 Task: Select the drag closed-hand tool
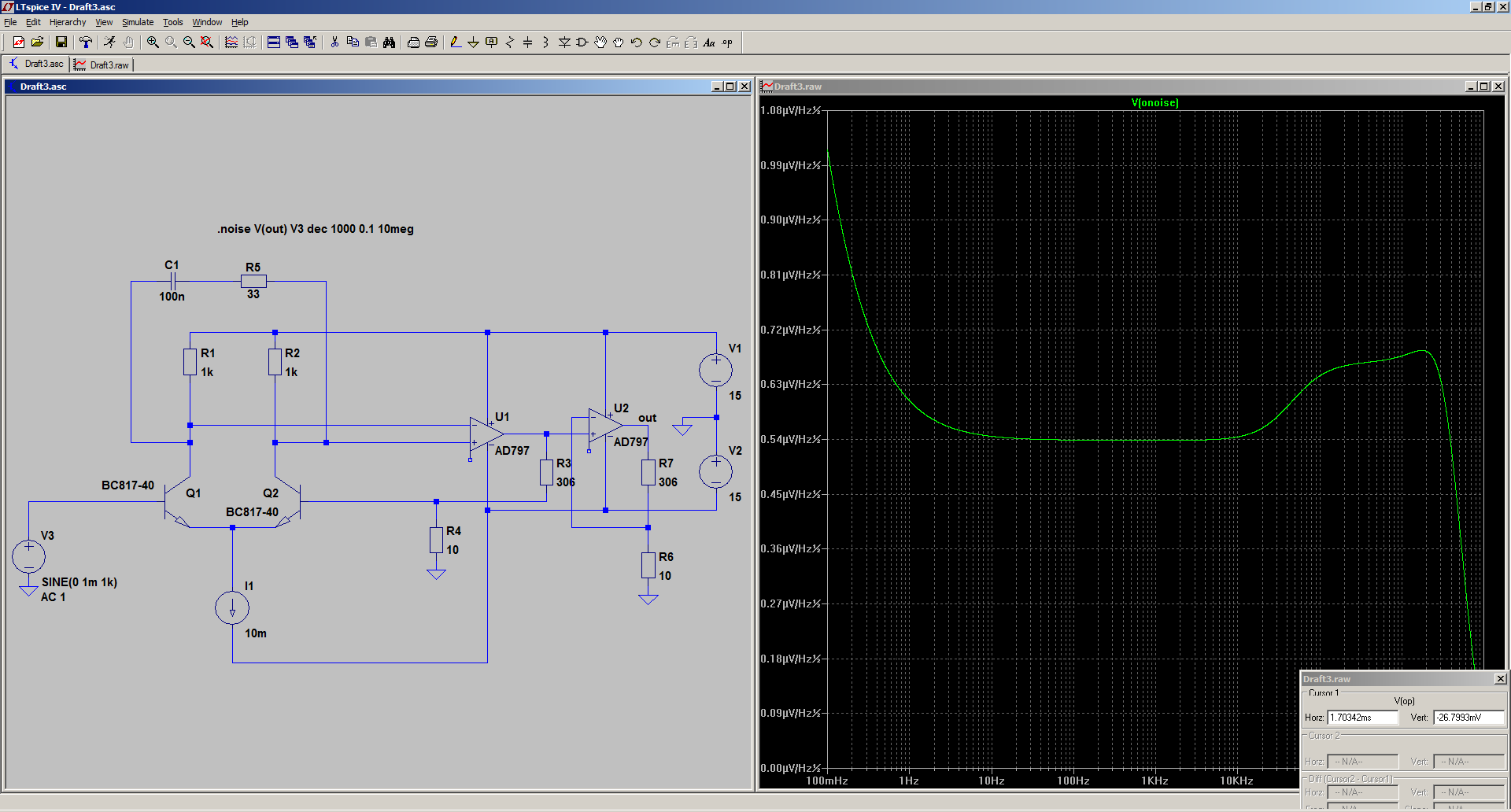(619, 42)
